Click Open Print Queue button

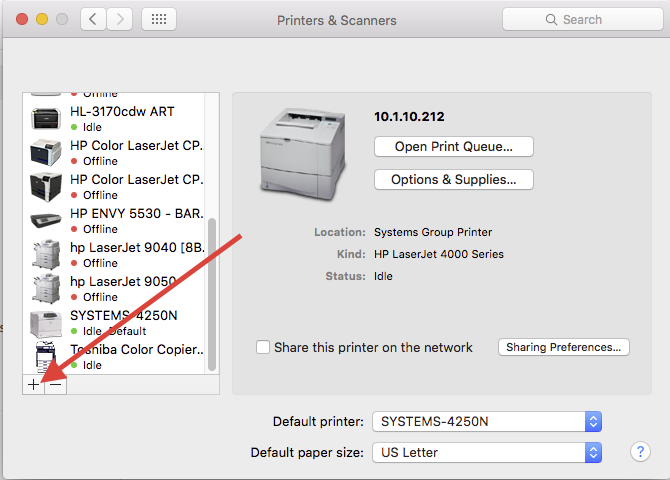click(453, 147)
